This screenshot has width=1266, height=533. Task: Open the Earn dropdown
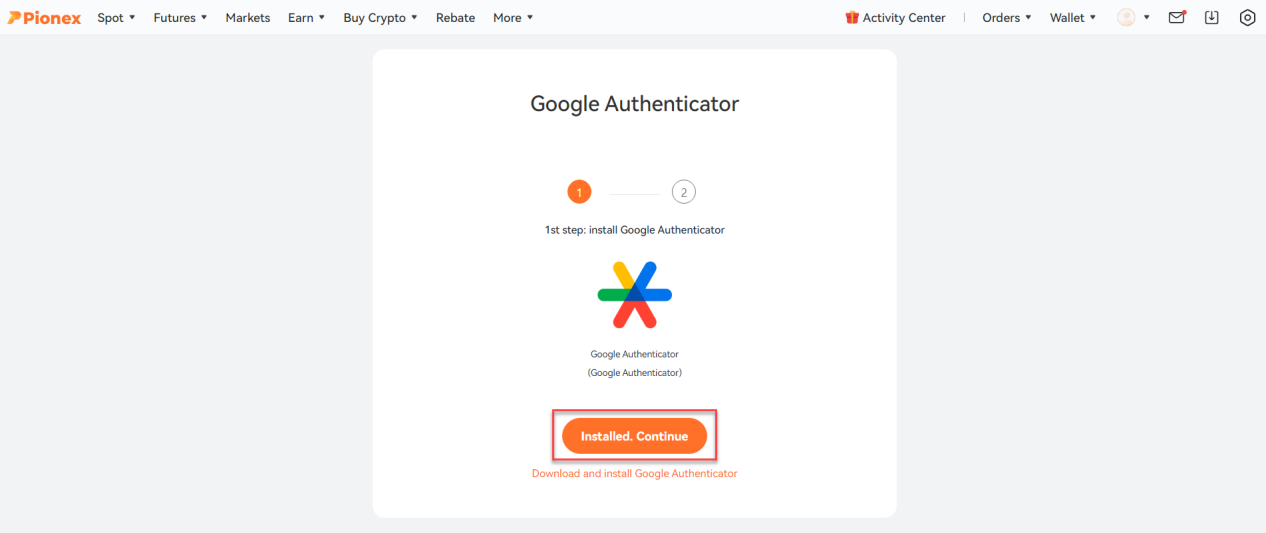tap(306, 17)
